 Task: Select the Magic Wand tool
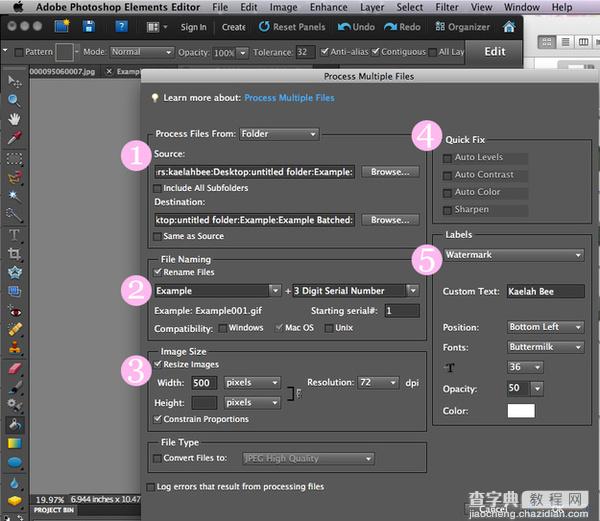coord(15,196)
